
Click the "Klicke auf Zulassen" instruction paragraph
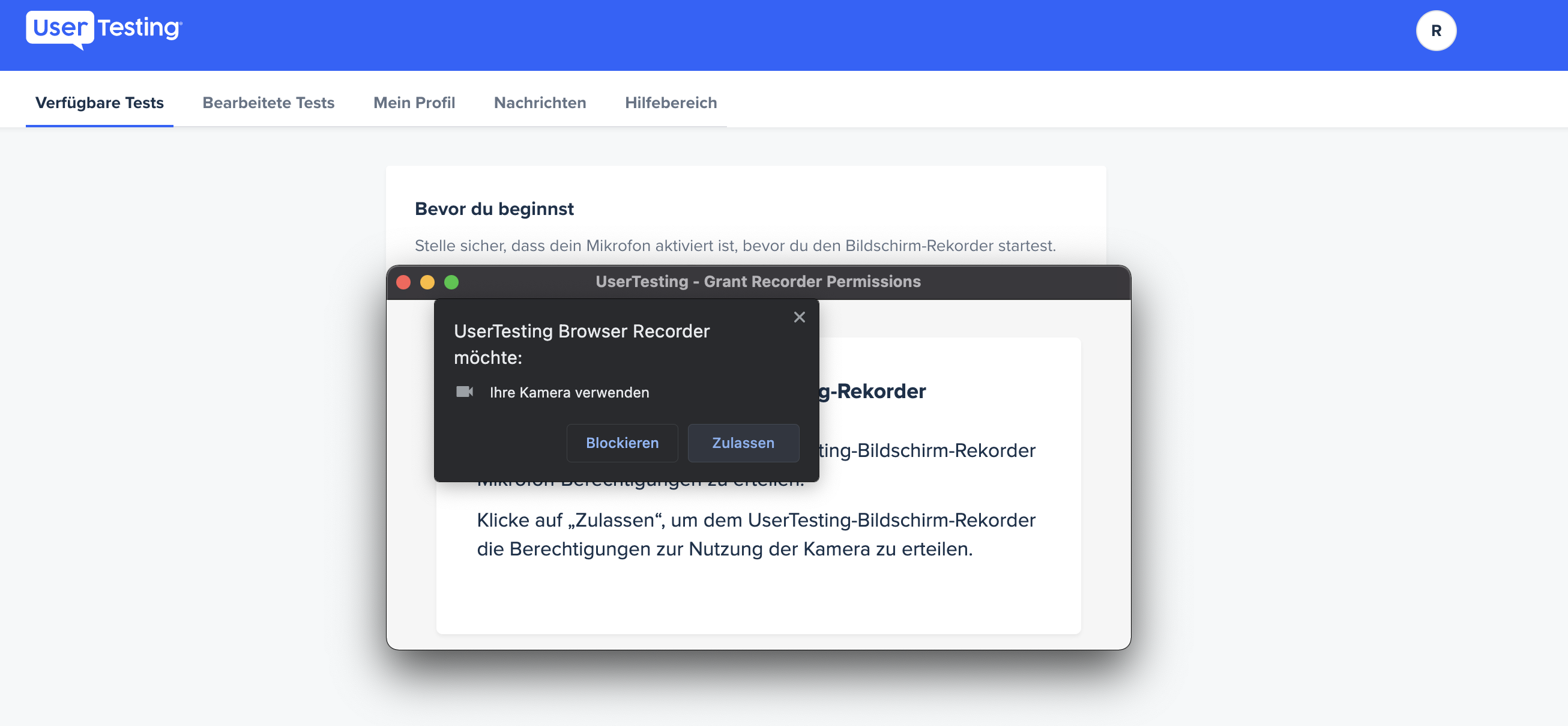coord(756,534)
